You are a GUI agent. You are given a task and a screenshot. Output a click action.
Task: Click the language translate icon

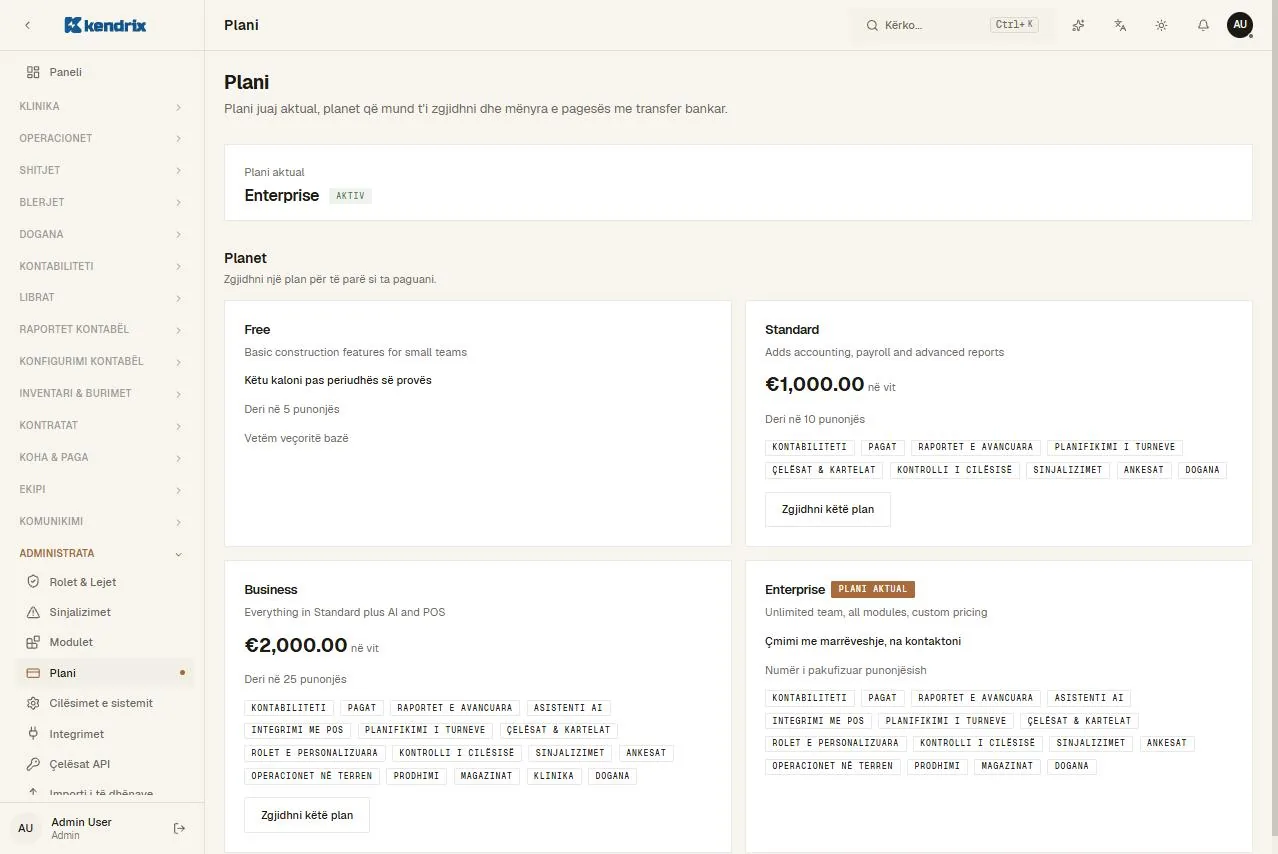(x=1120, y=25)
